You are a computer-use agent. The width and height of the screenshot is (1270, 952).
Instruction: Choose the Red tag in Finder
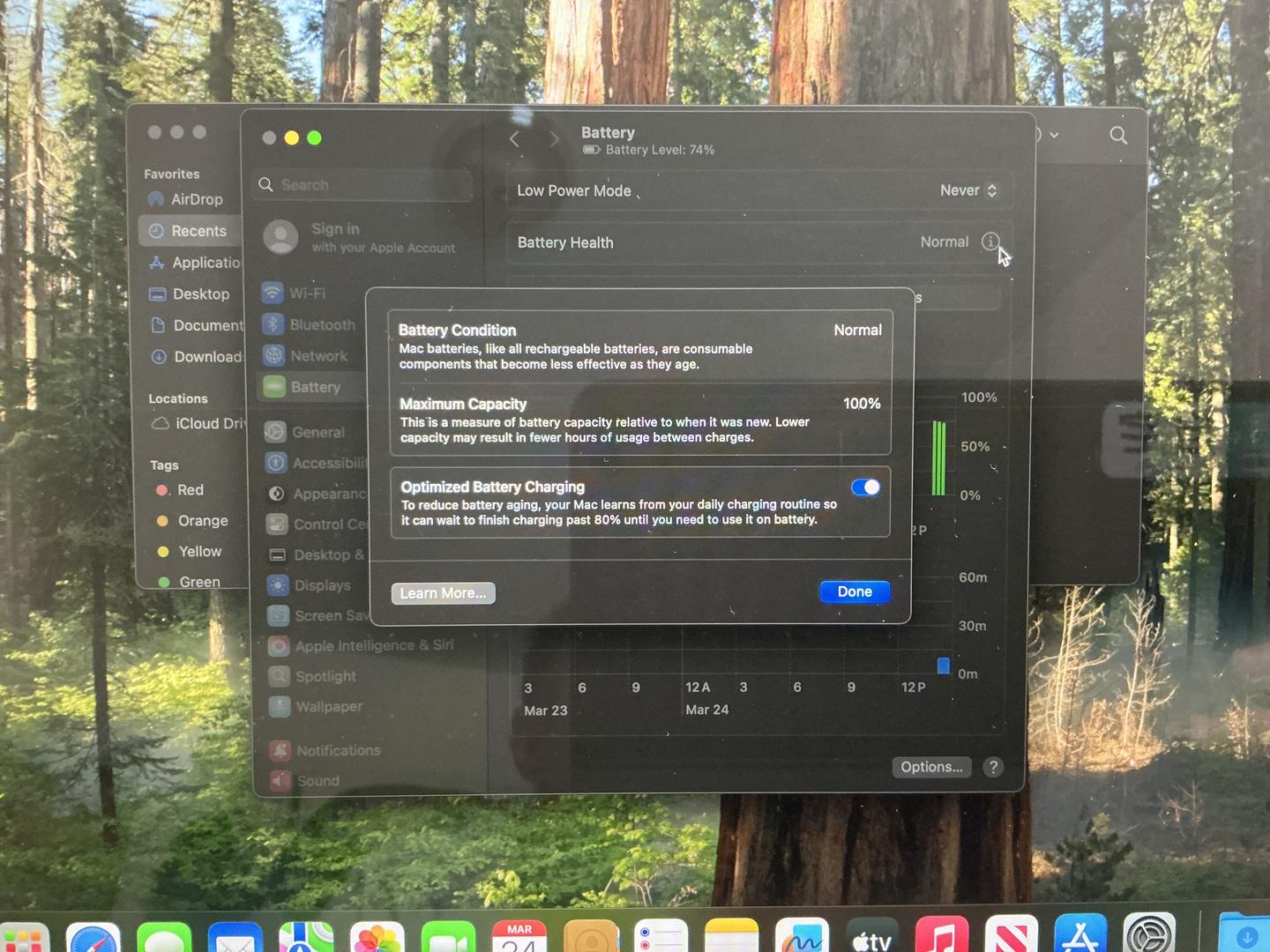pyautogui.click(x=180, y=490)
